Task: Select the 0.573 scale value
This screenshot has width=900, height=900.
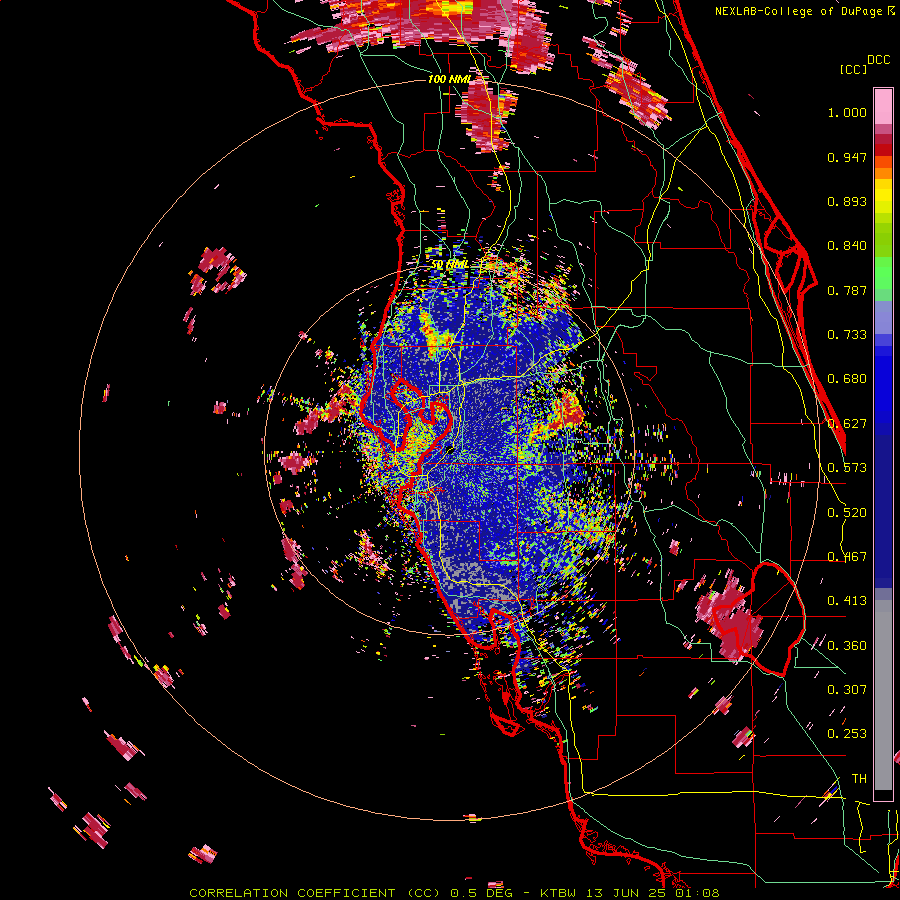Action: [x=847, y=468]
